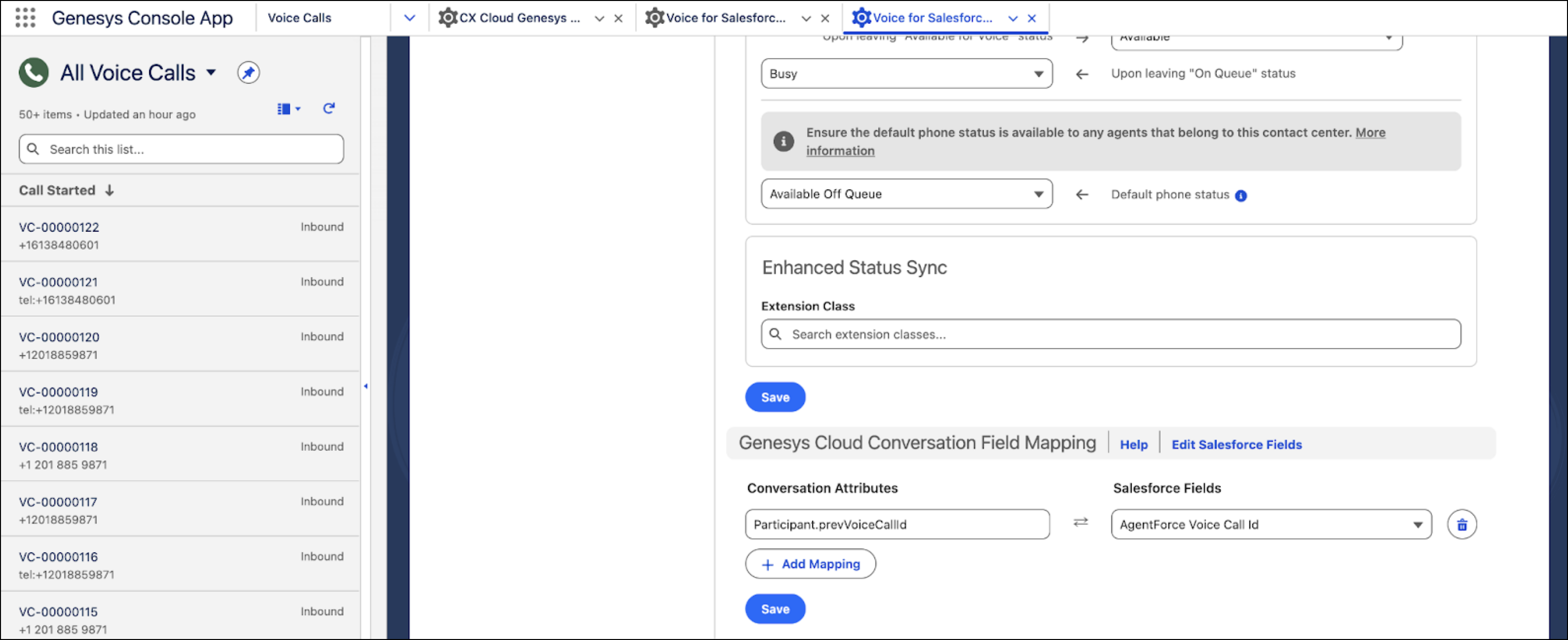This screenshot has width=1568, height=640.
Task: Expand the active Voice for Salesforce tab chevron
Action: [1013, 18]
